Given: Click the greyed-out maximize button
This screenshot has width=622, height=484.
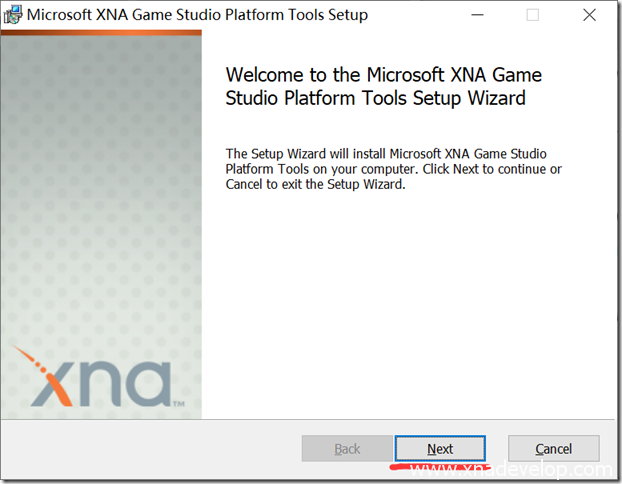Looking at the screenshot, I should (x=533, y=15).
